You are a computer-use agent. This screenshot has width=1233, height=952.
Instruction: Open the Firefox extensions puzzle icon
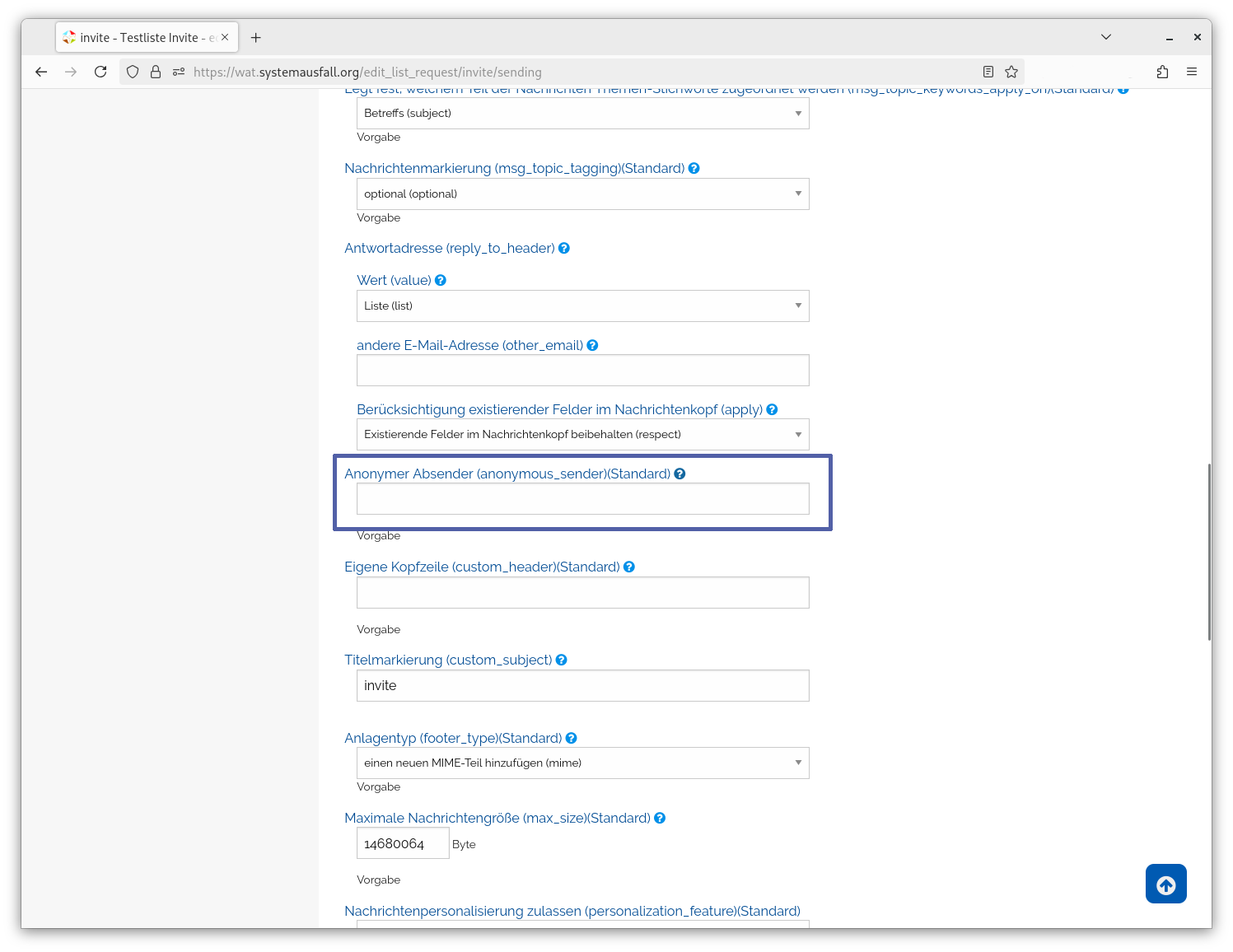click(x=1162, y=72)
